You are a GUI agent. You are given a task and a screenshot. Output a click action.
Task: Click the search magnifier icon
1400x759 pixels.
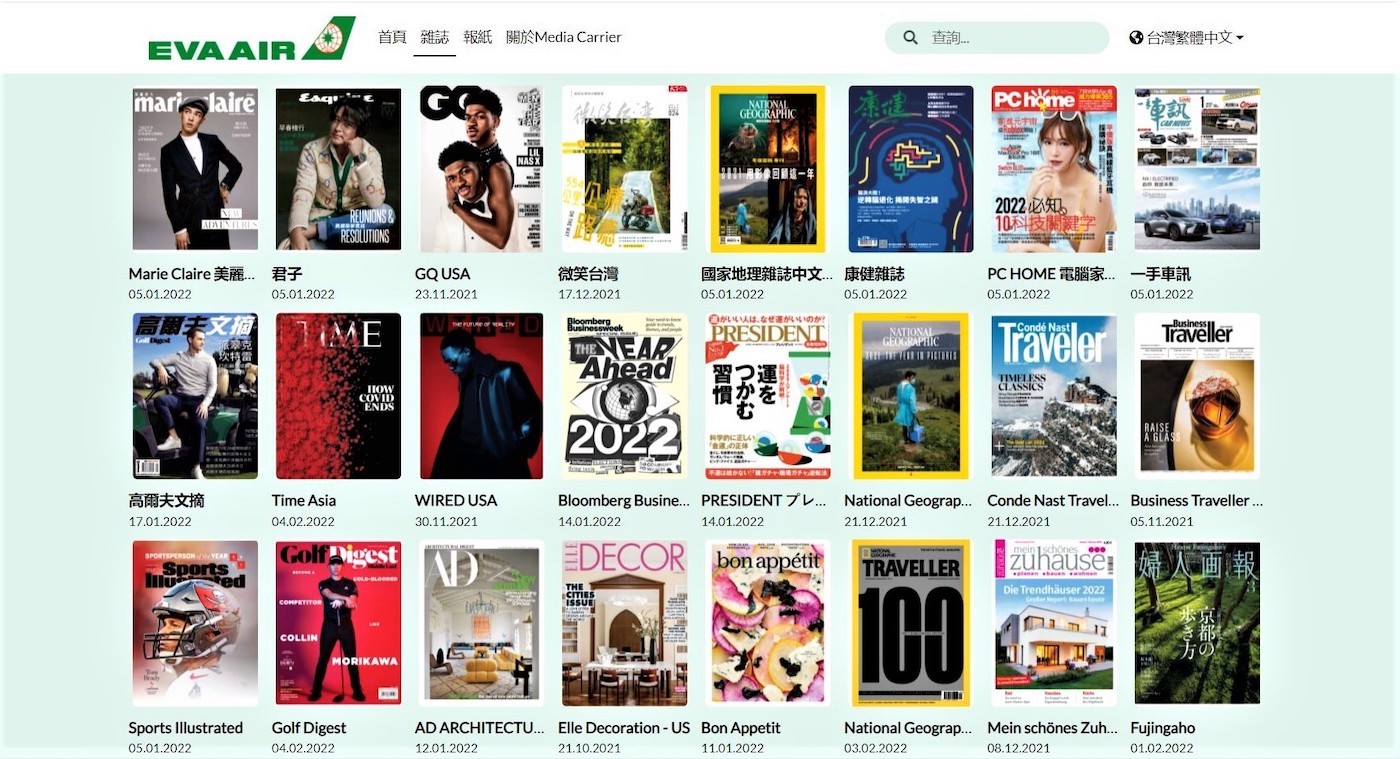point(911,38)
